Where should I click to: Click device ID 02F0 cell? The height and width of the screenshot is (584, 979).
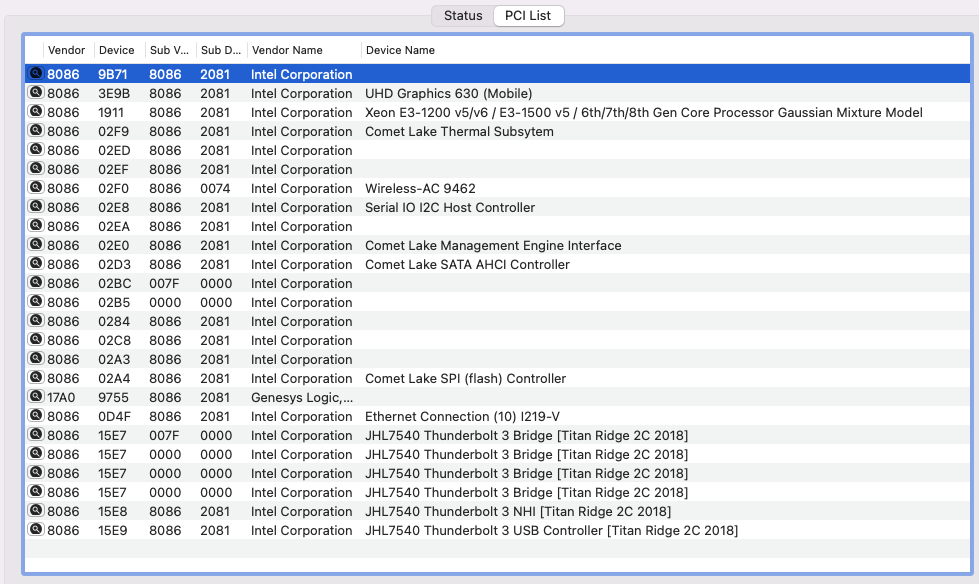click(114, 189)
